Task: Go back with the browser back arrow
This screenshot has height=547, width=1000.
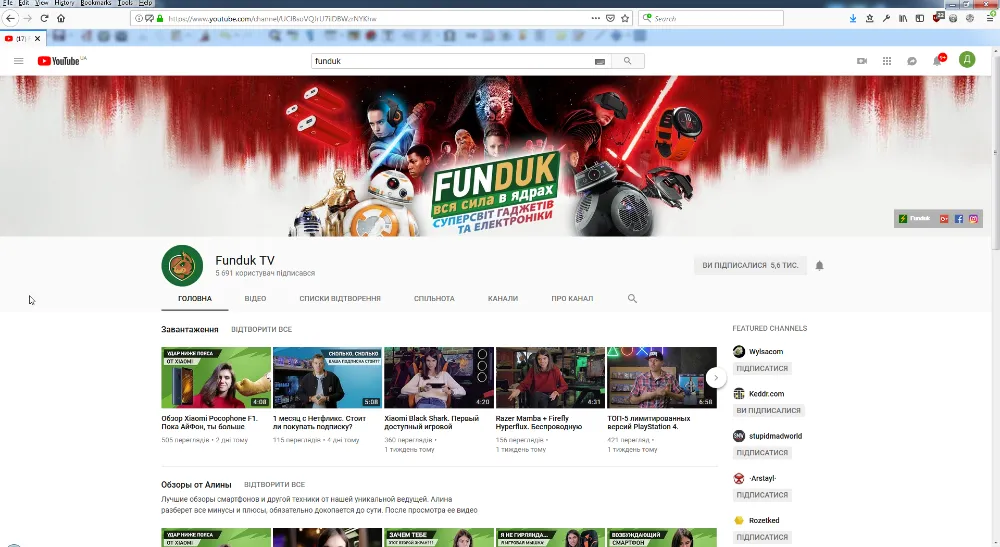Action: (10, 18)
